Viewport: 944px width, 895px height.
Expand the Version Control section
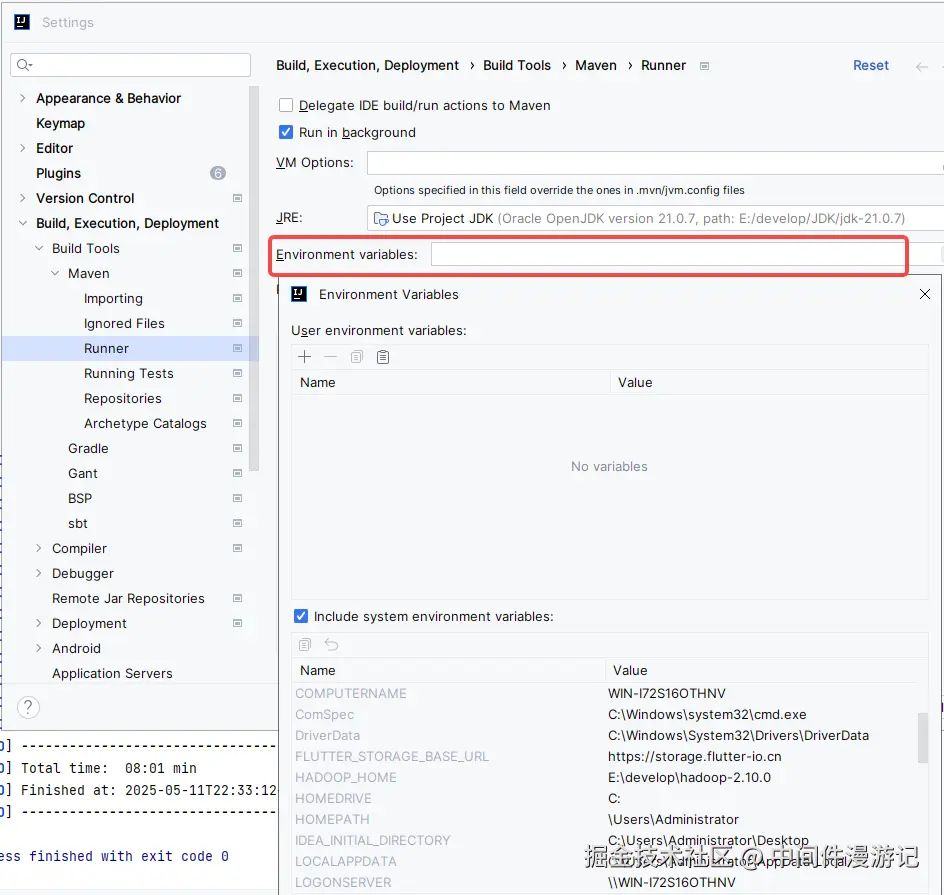tap(23, 198)
